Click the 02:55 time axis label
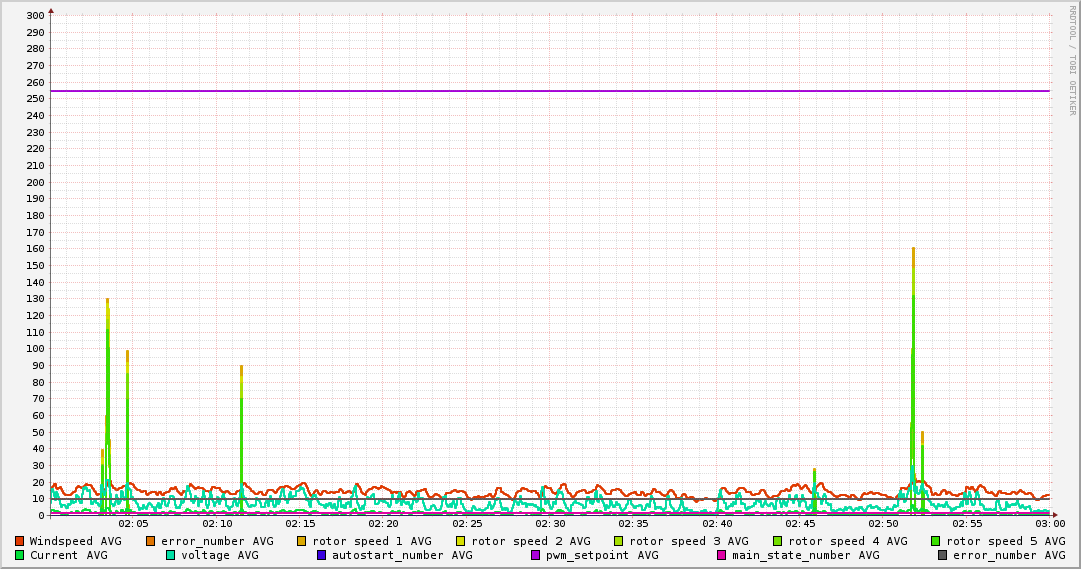 pos(967,524)
